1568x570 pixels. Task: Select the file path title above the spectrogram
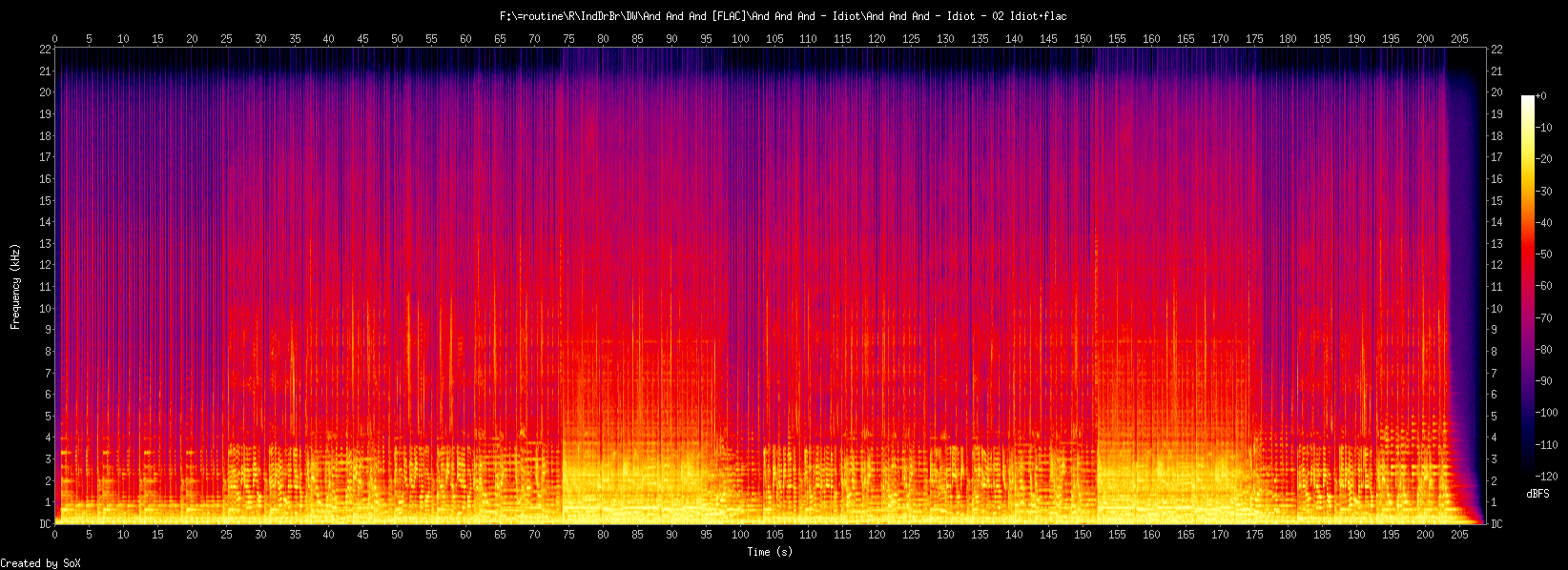pyautogui.click(x=783, y=16)
